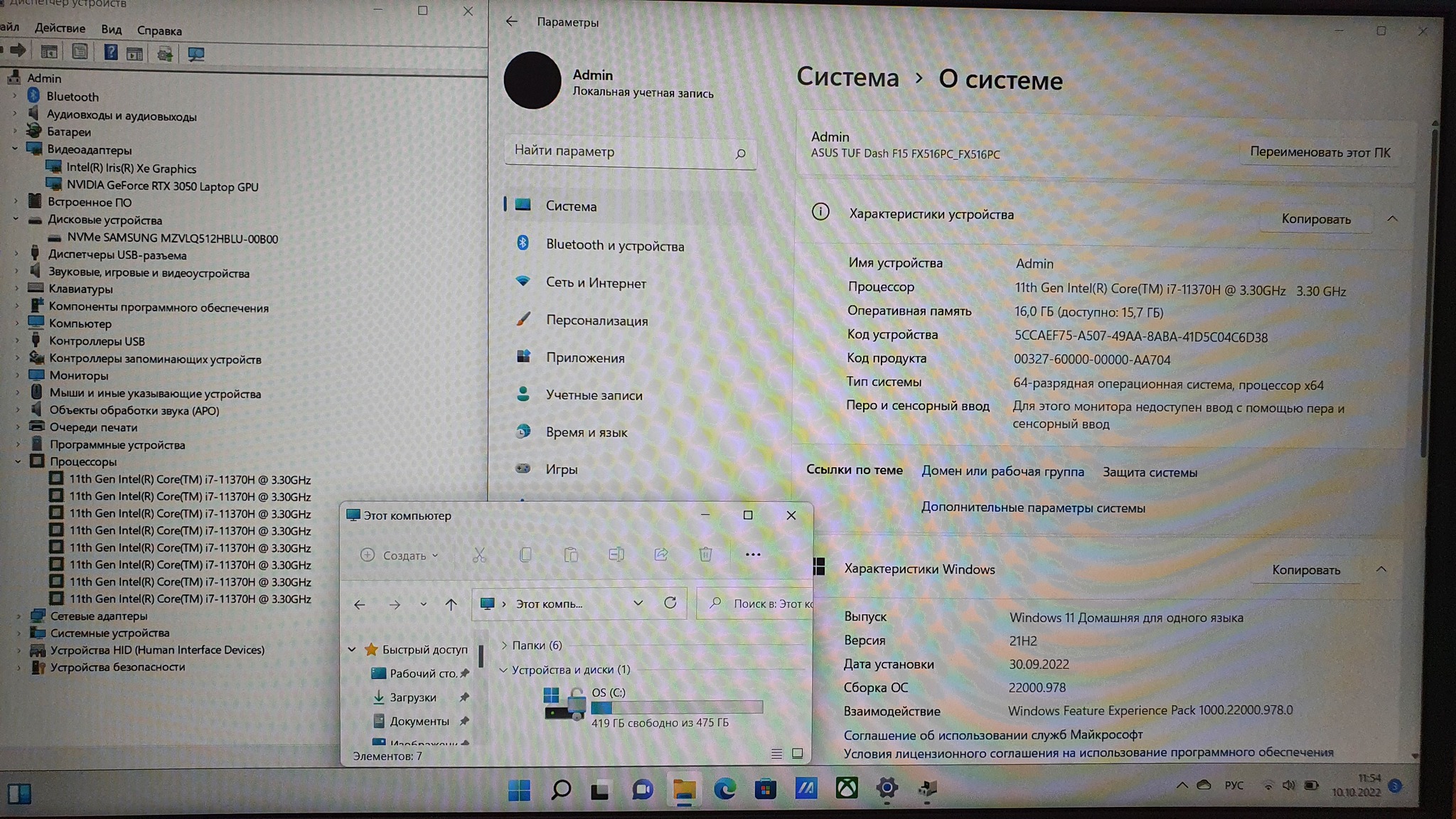This screenshot has width=1456, height=819.
Task: Click the Settings back arrow icon
Action: (x=512, y=22)
